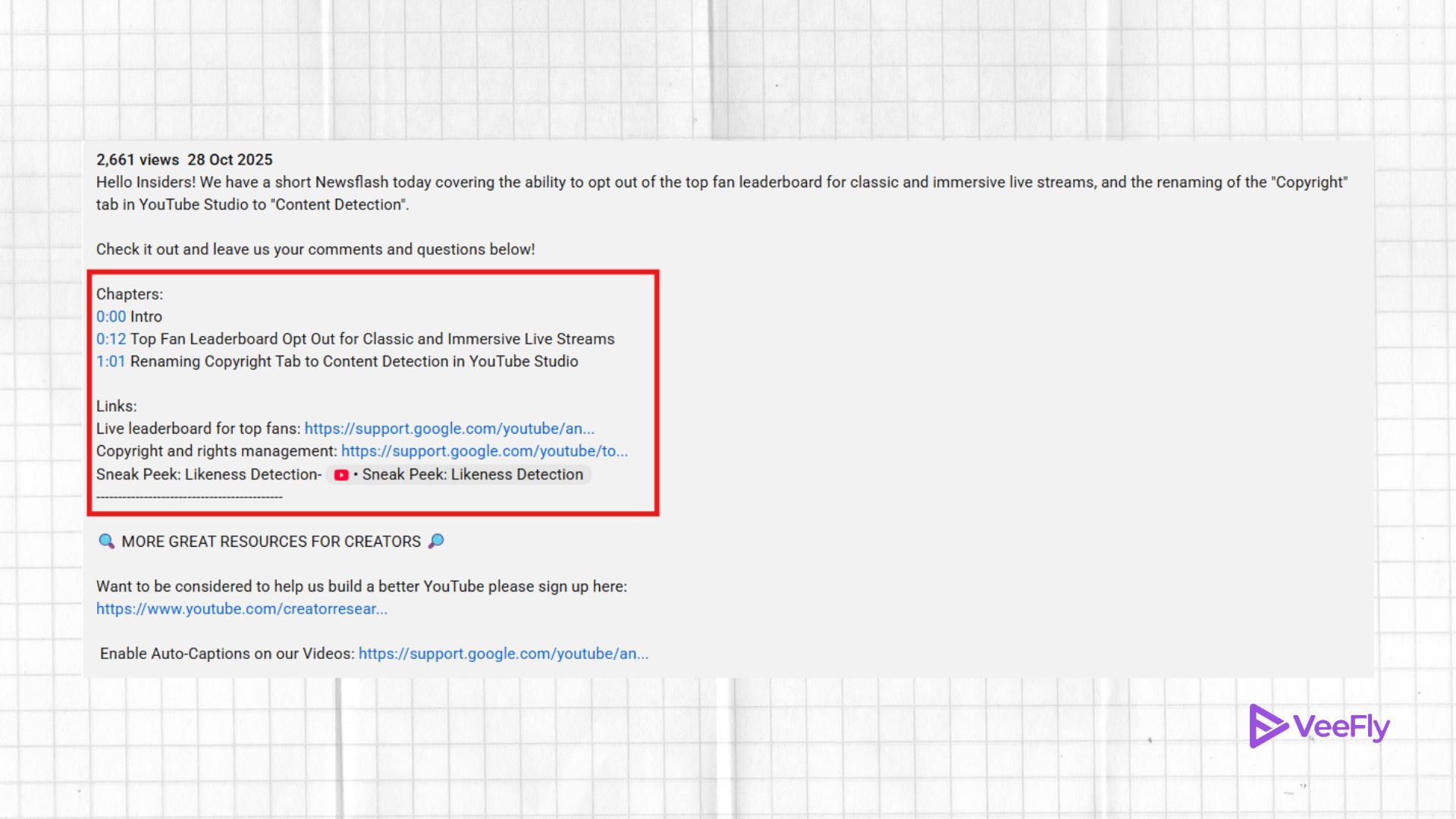
Task: Open the creator research sign-up link
Action: coord(242,608)
